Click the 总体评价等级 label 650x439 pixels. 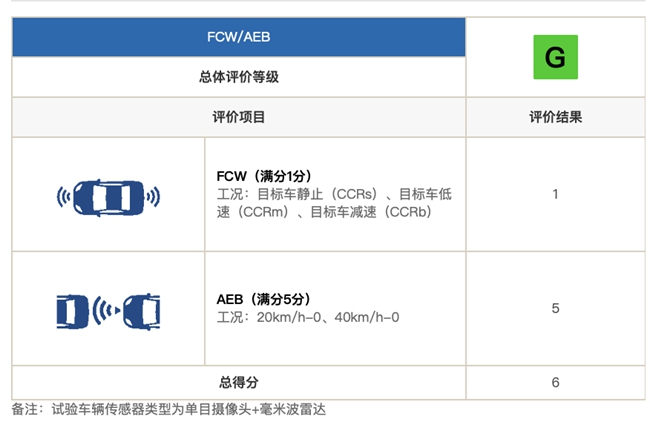[239, 77]
